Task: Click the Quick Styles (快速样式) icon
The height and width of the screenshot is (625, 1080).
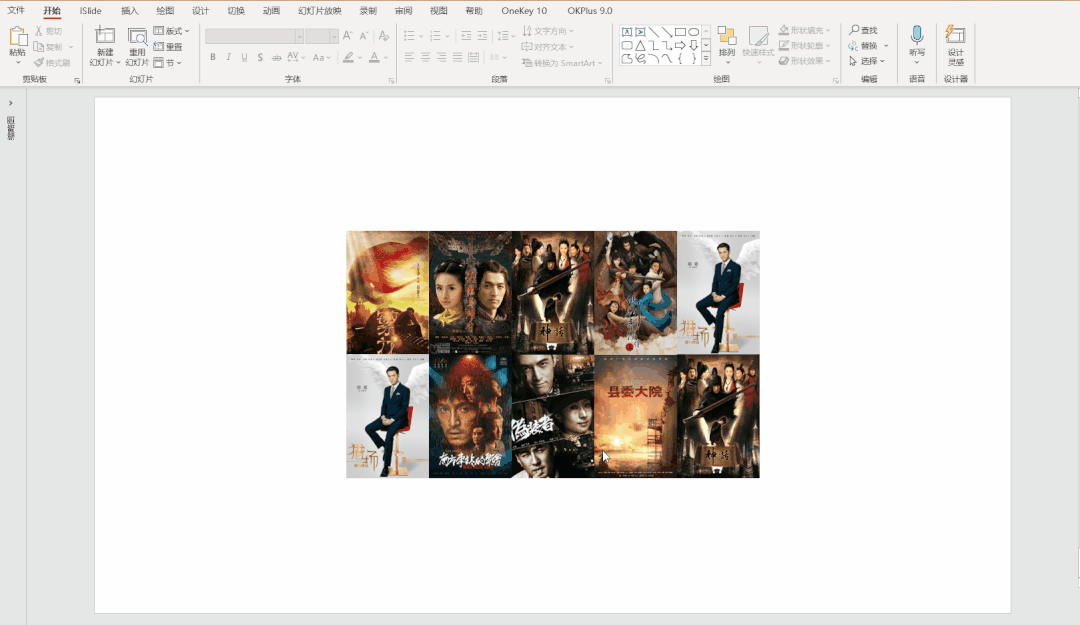Action: point(758,36)
